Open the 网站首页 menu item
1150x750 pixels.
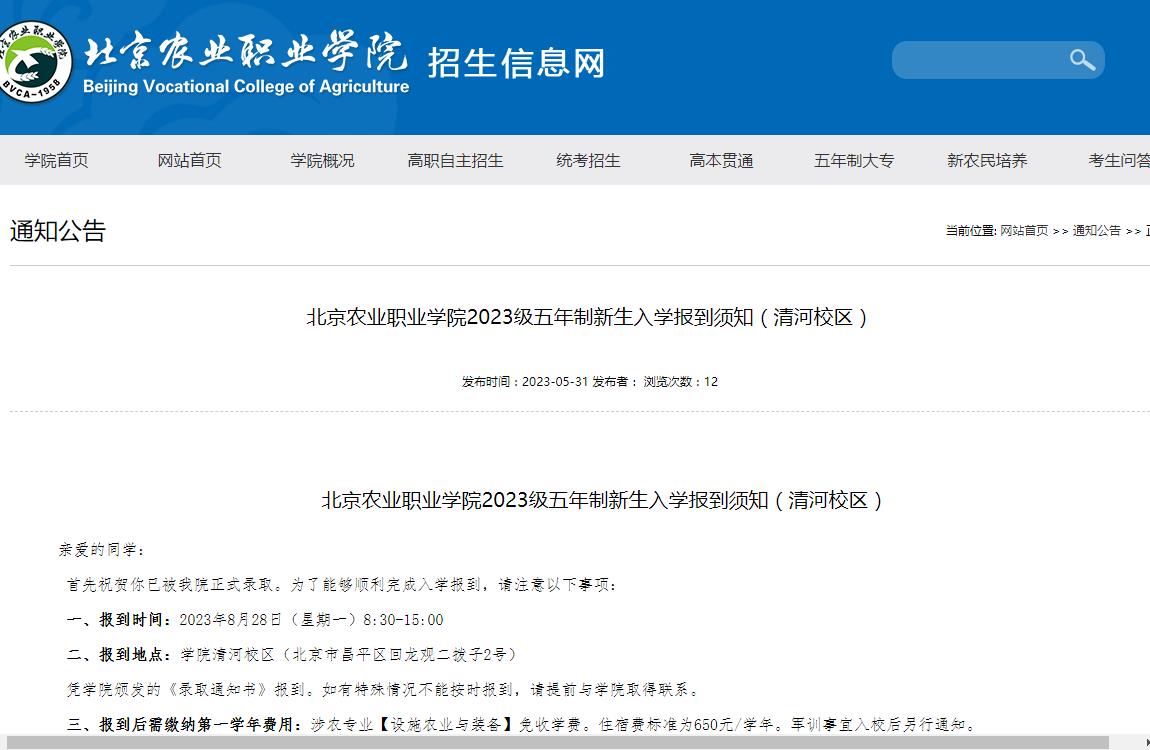(x=189, y=161)
